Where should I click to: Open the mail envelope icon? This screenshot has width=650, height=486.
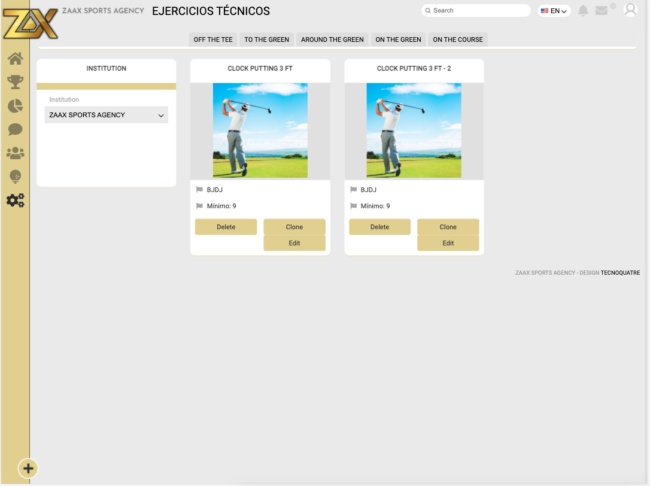coord(602,11)
